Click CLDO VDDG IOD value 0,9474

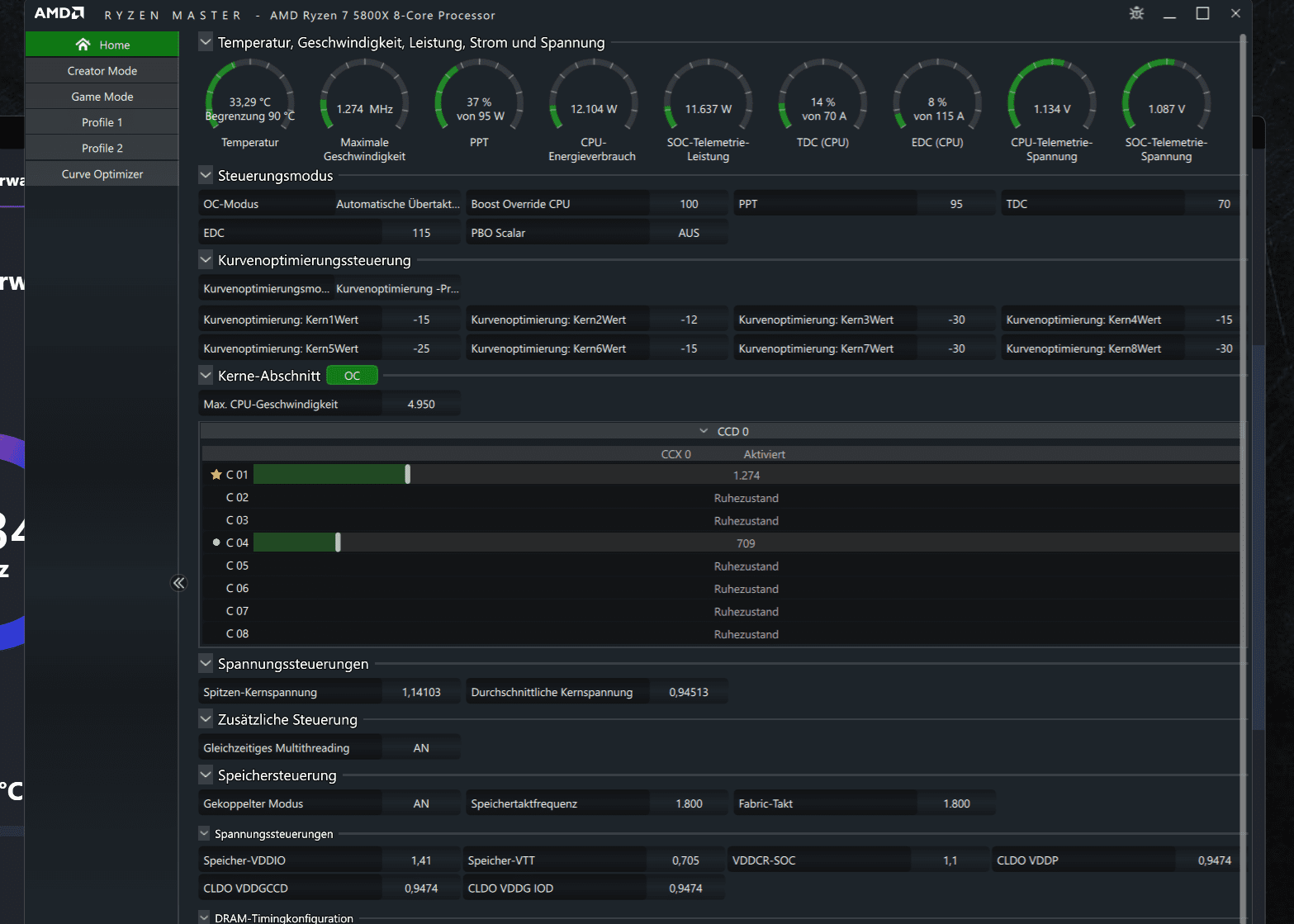pos(685,888)
